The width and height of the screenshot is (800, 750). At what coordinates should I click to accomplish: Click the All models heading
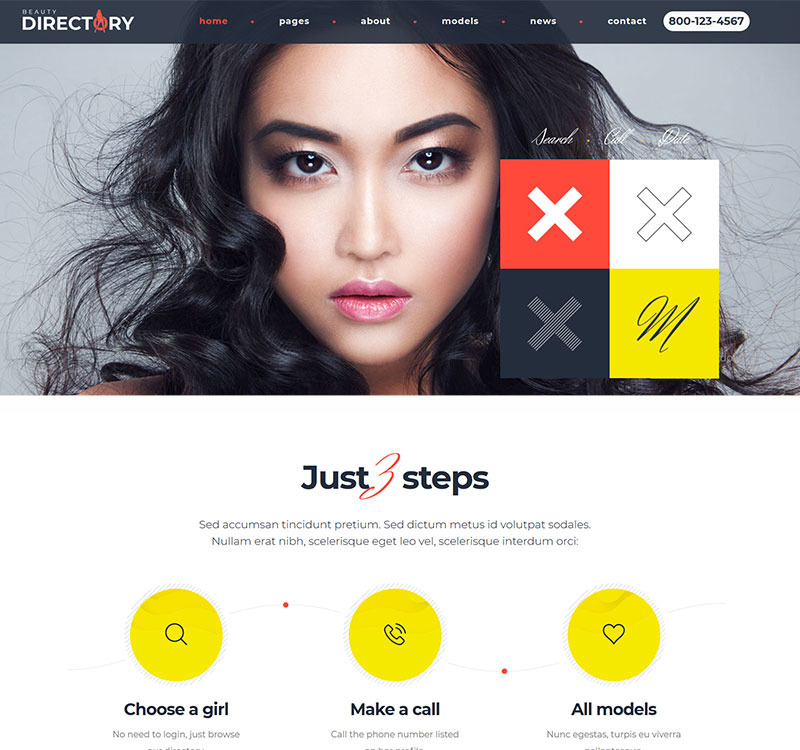click(x=614, y=709)
